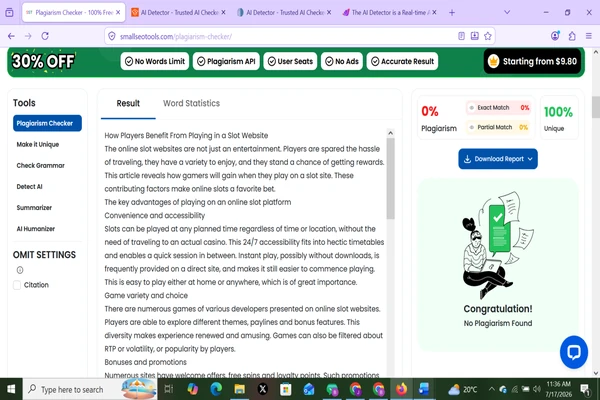Viewport: 600px width, 400px height.
Task: Click the No Plagiarism Found message
Action: (x=498, y=323)
